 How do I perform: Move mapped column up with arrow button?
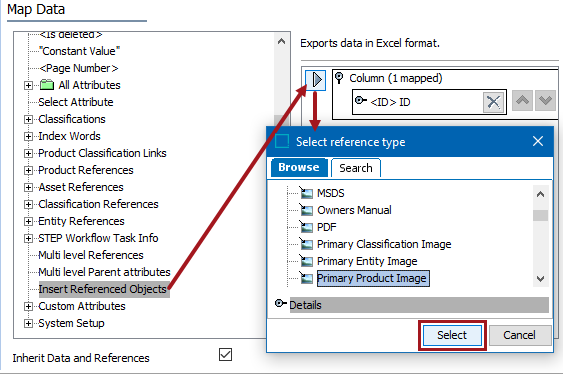point(522,100)
